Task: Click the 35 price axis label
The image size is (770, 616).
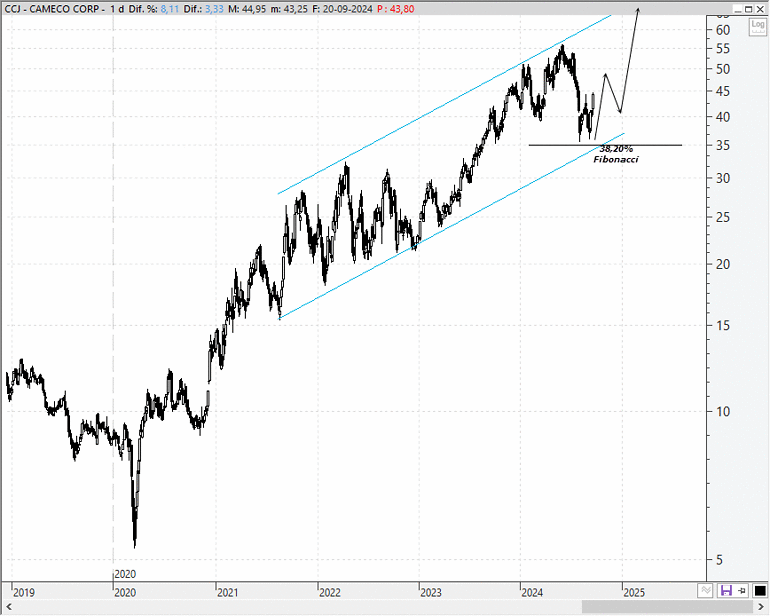Action: click(x=723, y=145)
